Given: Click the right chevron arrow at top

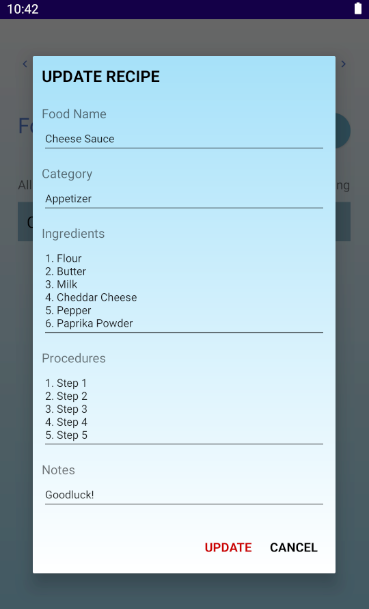Looking at the screenshot, I should point(343,64).
